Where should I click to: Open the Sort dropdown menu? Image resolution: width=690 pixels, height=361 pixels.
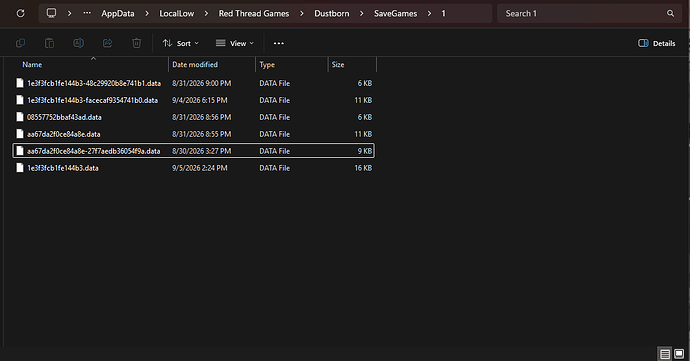(x=180, y=43)
